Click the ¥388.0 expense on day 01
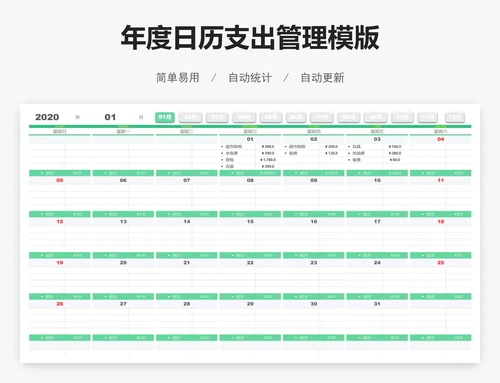Image resolution: width=500 pixels, height=383 pixels. tap(268, 147)
